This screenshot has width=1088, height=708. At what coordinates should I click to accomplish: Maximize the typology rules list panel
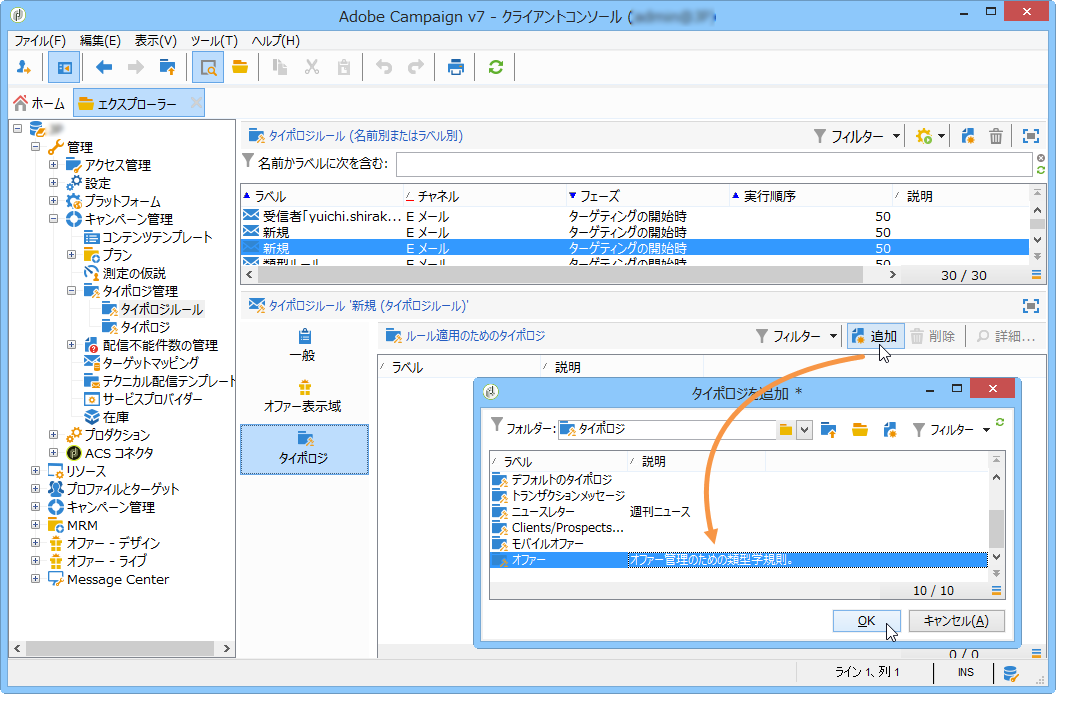(1031, 136)
